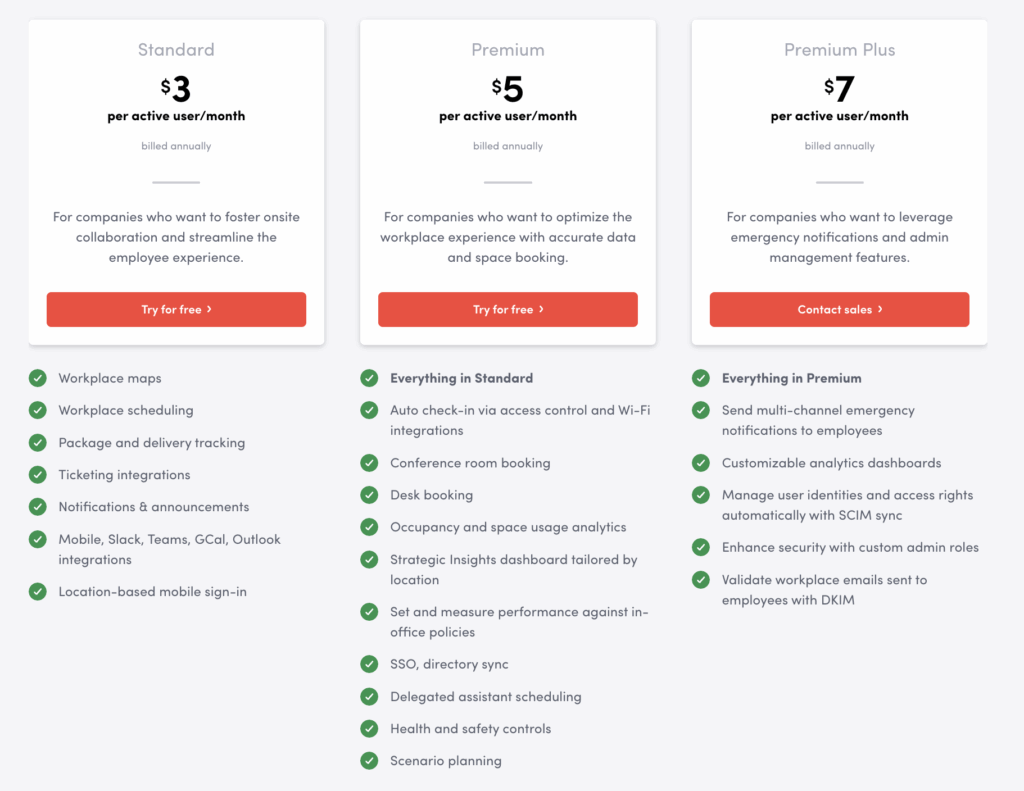Select the Premium Plus plan heading
This screenshot has height=791, width=1024.
[839, 50]
